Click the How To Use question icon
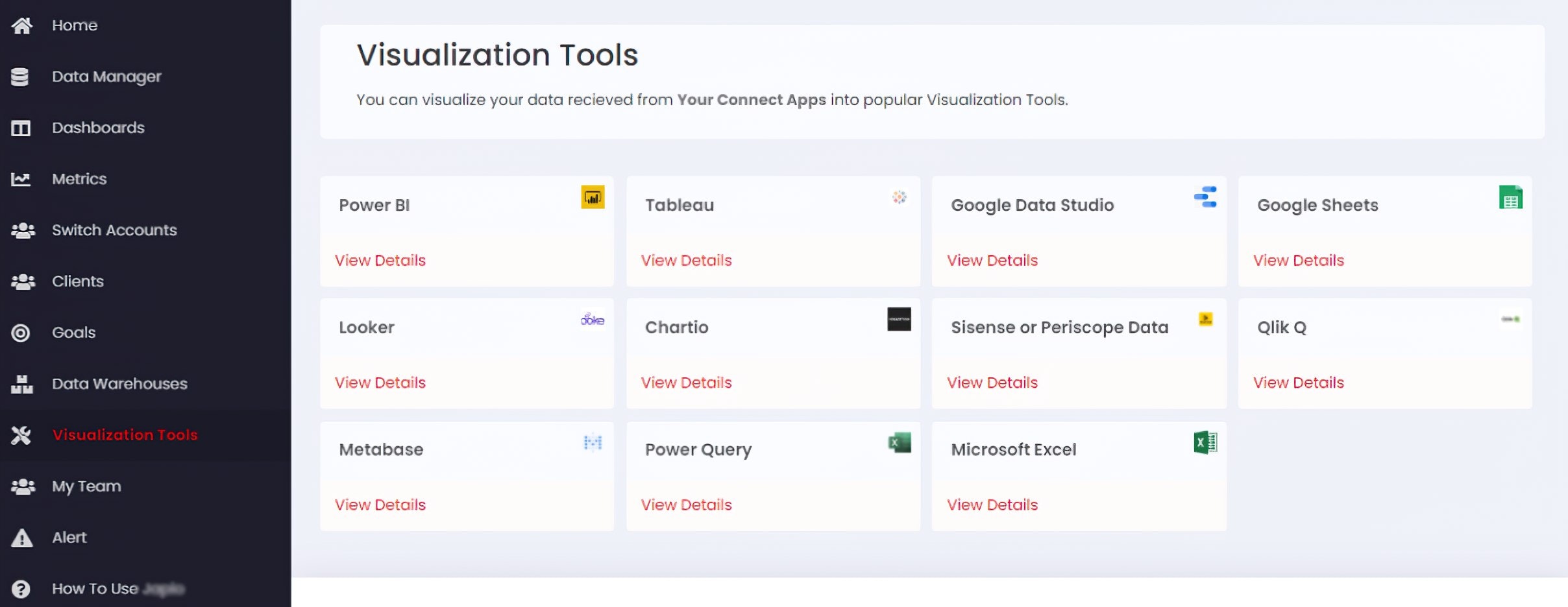The image size is (1568, 607). coord(21,589)
